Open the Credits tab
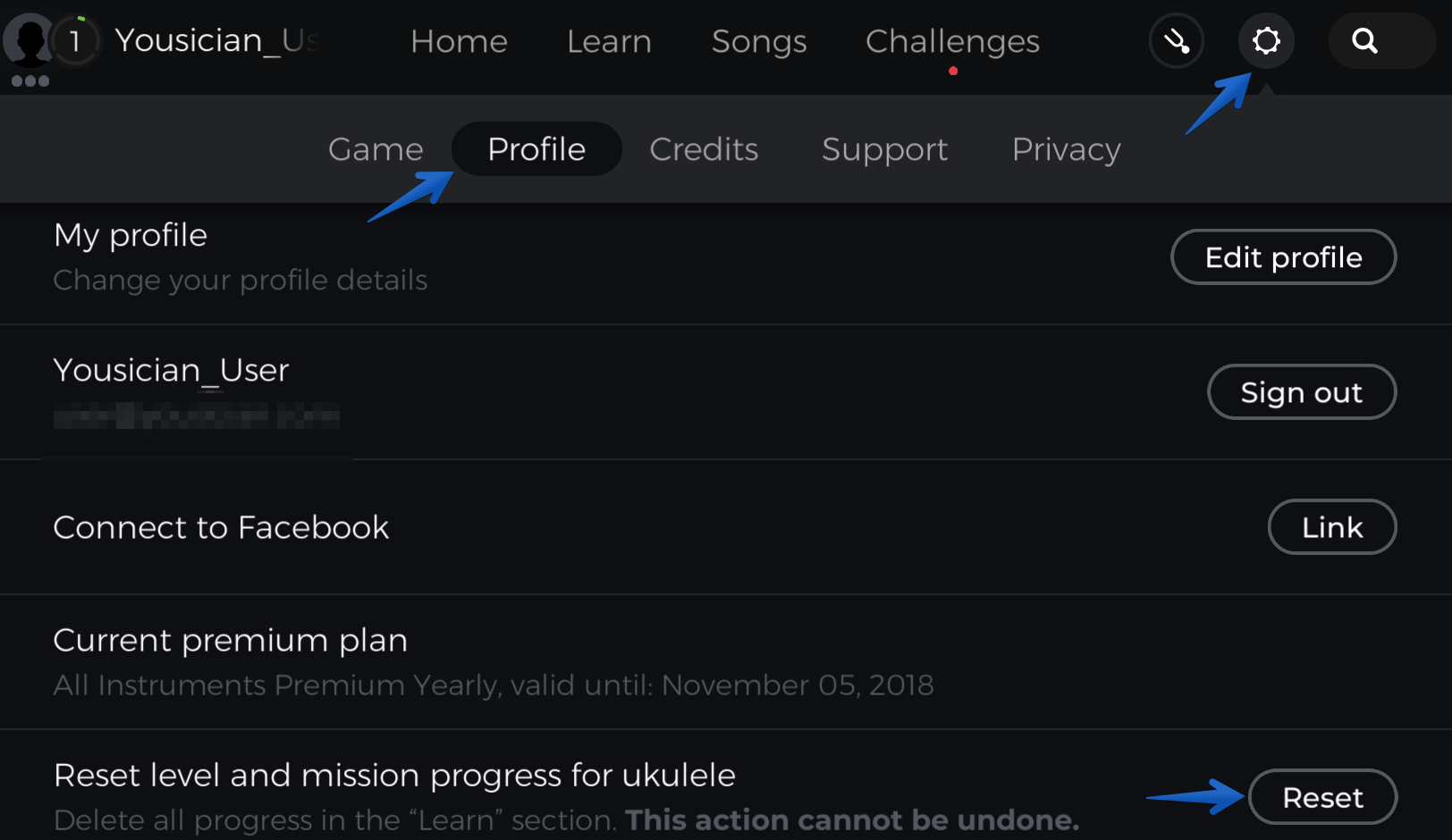This screenshot has width=1452, height=840. tap(704, 149)
